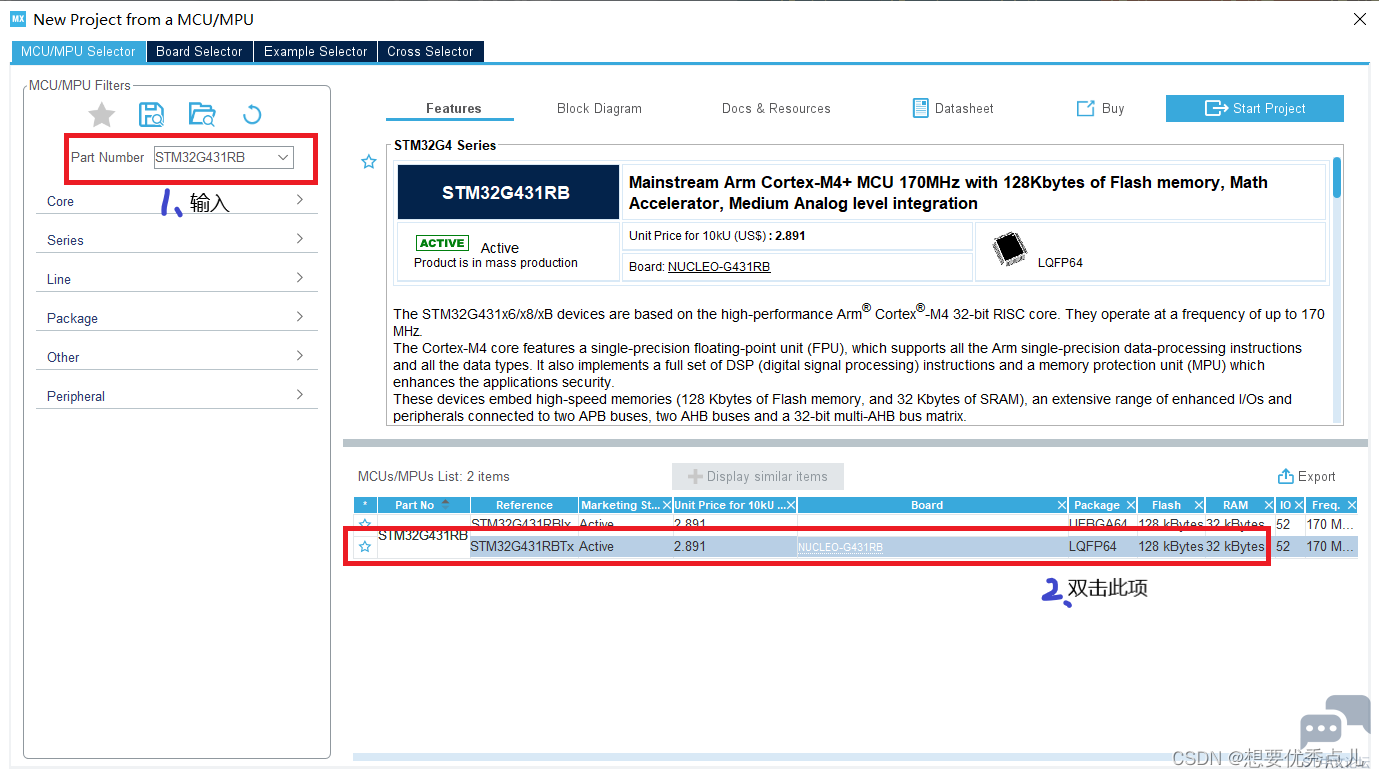Export the MCUs list
The height and width of the screenshot is (778, 1379).
[1306, 477]
